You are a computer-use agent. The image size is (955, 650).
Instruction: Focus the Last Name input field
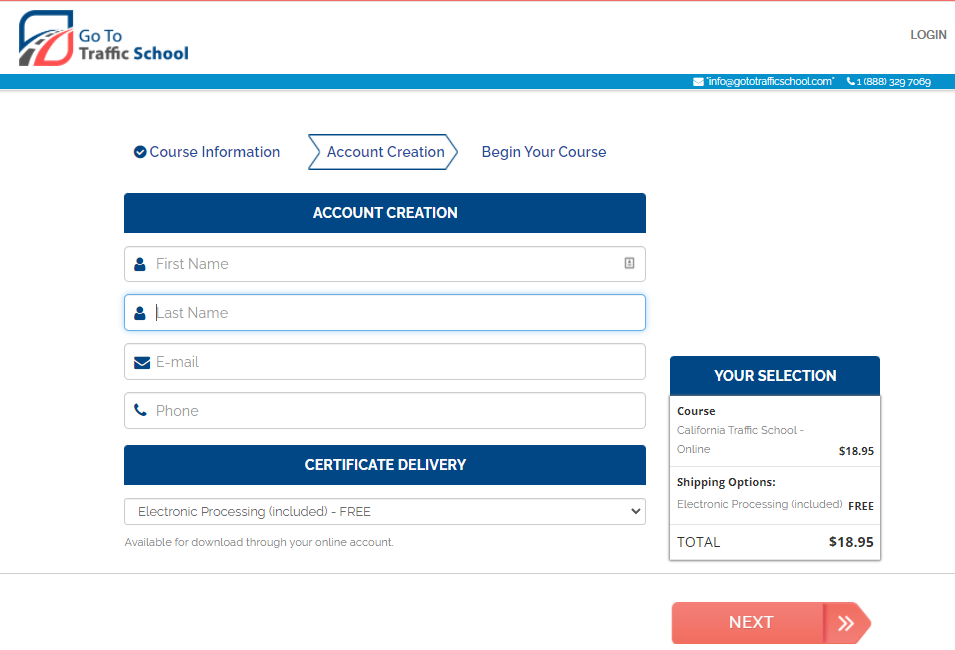pyautogui.click(x=385, y=313)
